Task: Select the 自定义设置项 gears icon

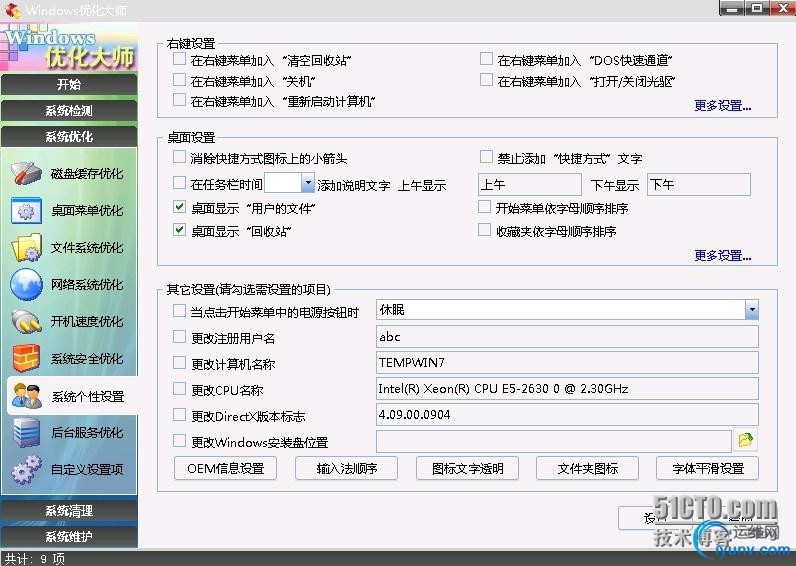Action: coord(26,469)
